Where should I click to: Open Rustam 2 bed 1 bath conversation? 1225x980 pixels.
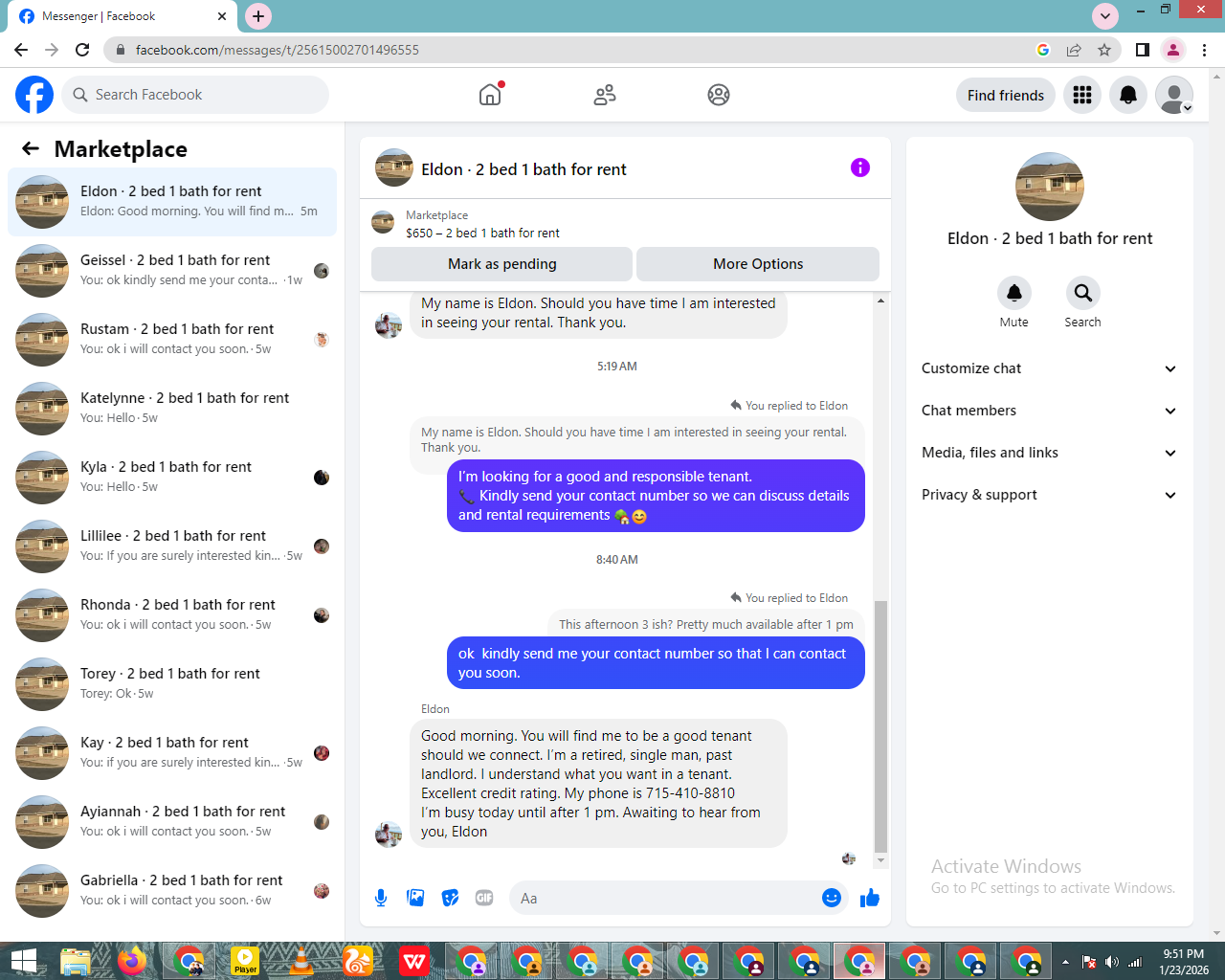coord(172,340)
